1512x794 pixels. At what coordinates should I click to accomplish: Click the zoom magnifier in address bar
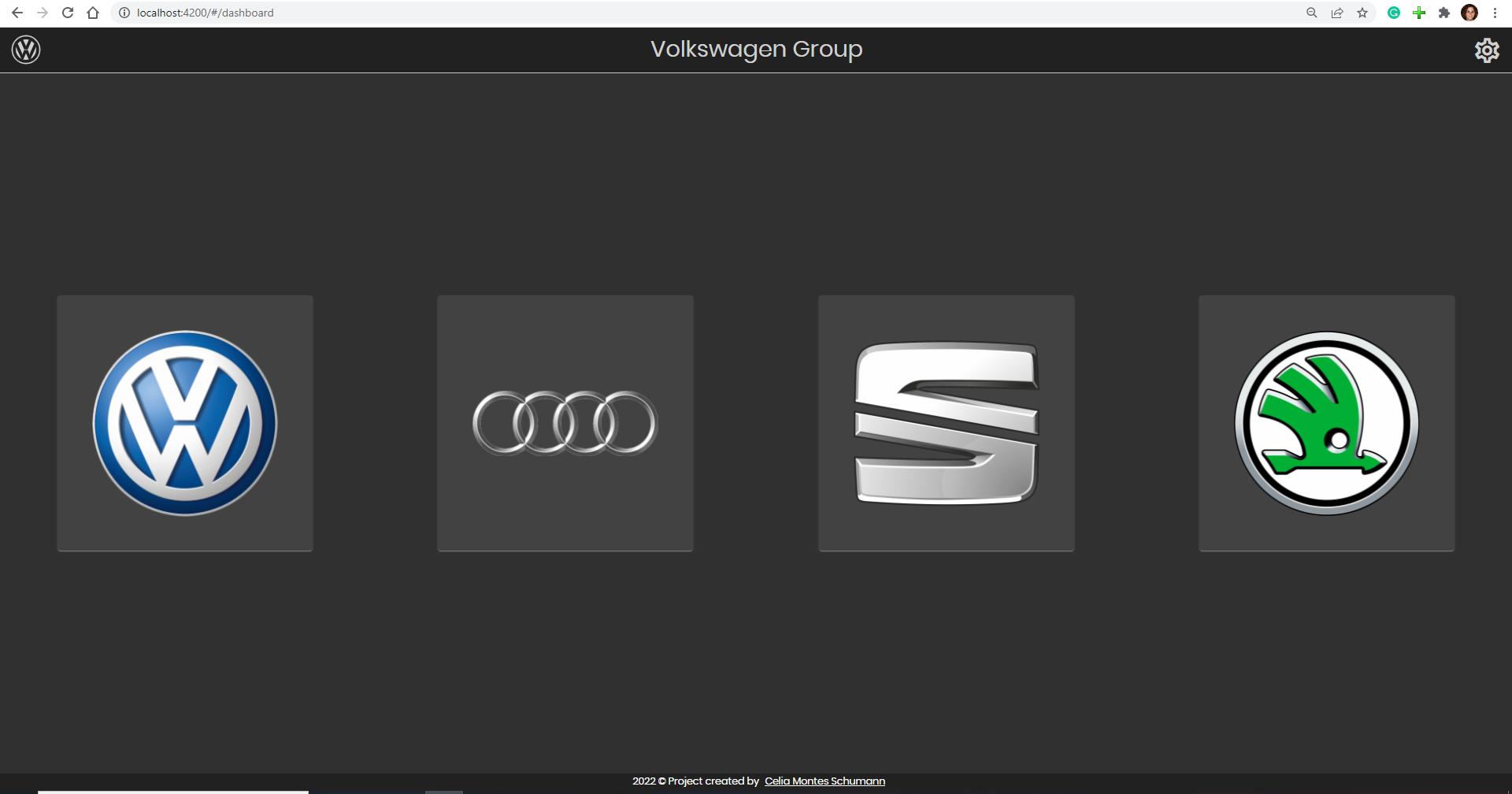tap(1312, 13)
